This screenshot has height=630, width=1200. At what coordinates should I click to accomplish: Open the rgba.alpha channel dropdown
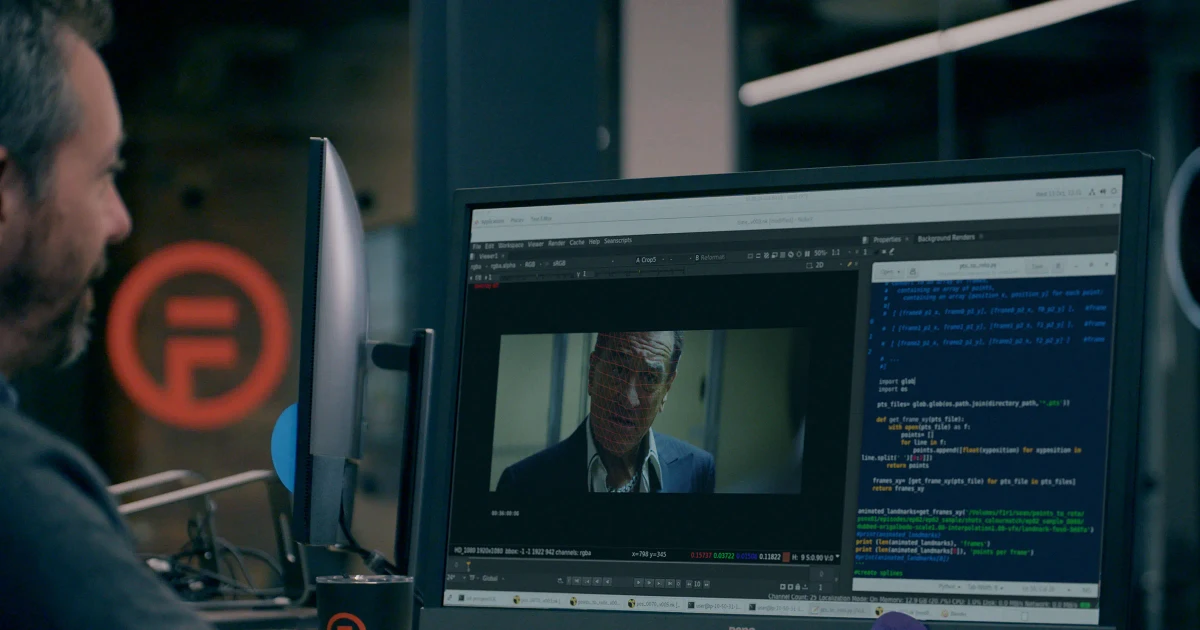507,265
